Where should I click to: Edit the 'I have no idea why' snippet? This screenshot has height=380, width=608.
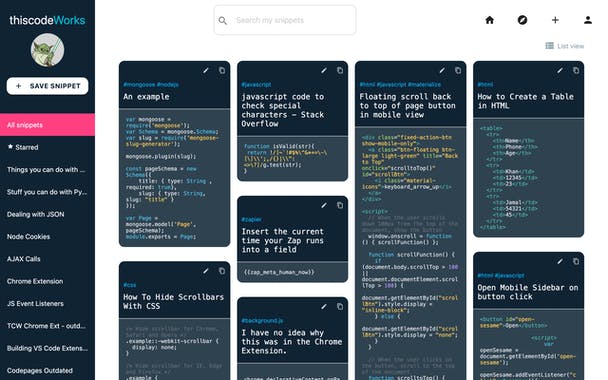click(324, 307)
